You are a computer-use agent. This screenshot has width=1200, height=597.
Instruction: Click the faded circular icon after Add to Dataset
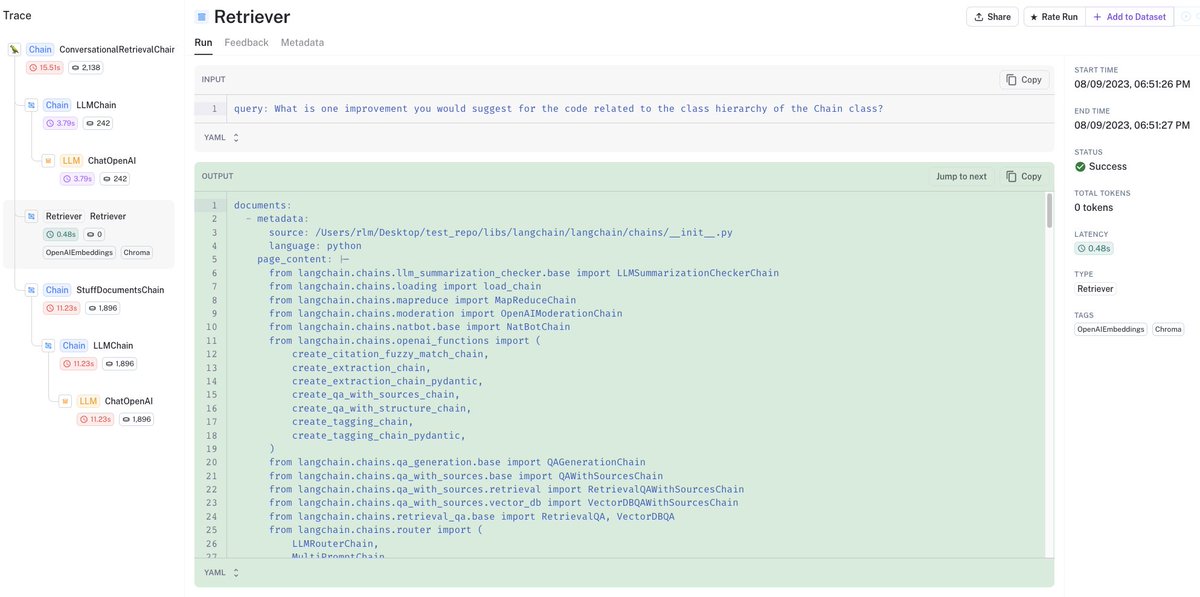tap(1187, 17)
